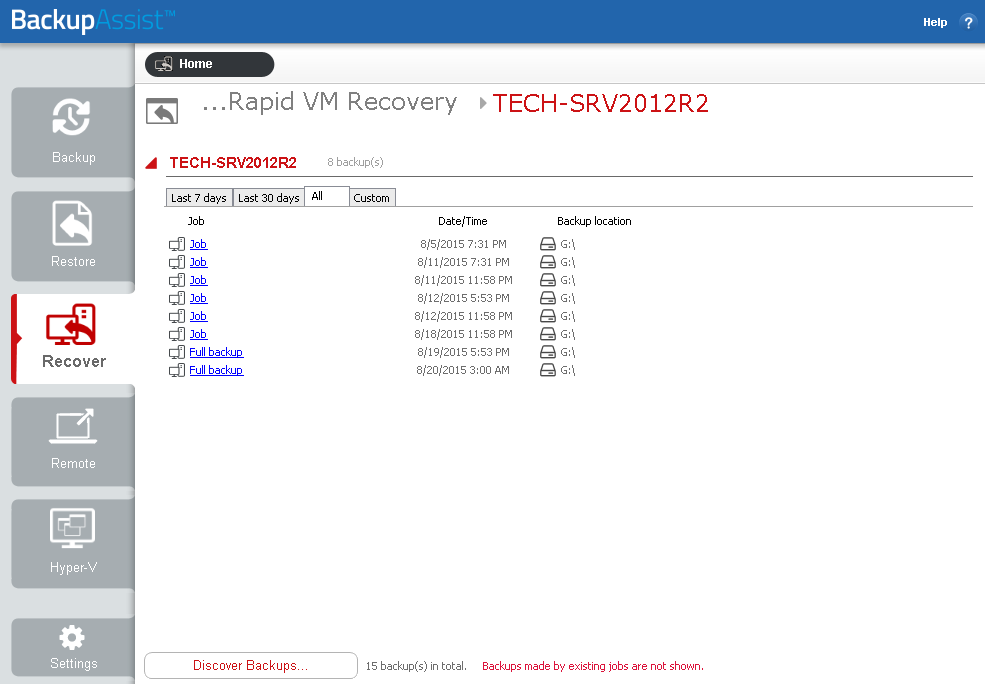Open the Restore section in sidebar
The height and width of the screenshot is (684, 985).
[x=73, y=236]
